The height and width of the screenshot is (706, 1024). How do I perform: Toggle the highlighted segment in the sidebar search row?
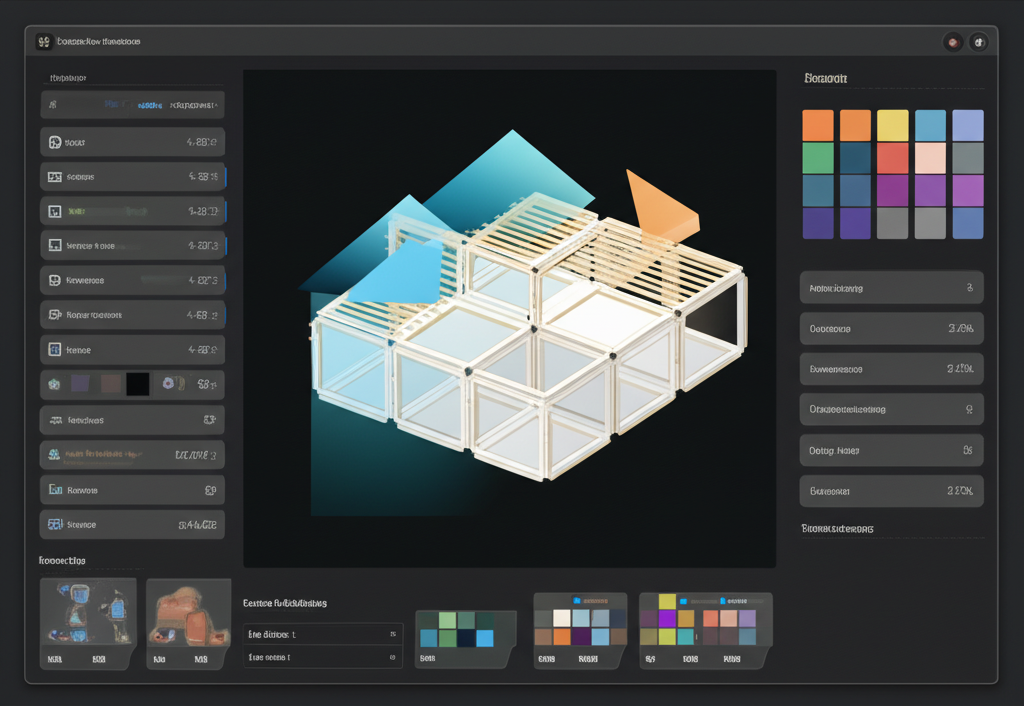tap(148, 103)
